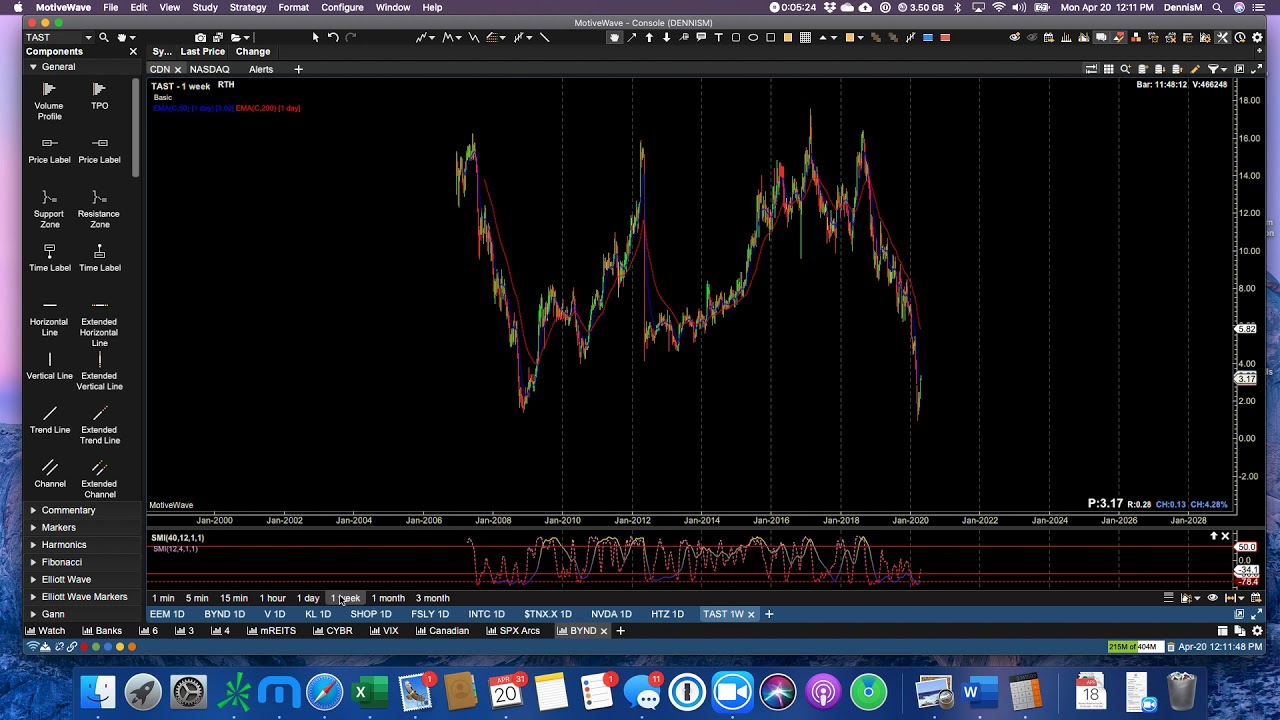Take a chart snapshot with camera icon
This screenshot has width=1280, height=720.
pos(200,37)
